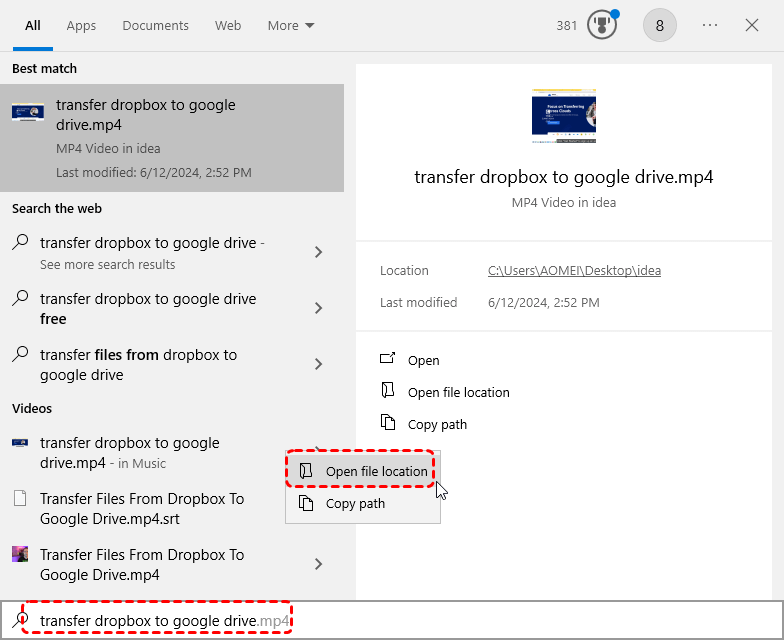Click the context menu's Copy path icon
This screenshot has height=640, width=784.
coord(306,502)
